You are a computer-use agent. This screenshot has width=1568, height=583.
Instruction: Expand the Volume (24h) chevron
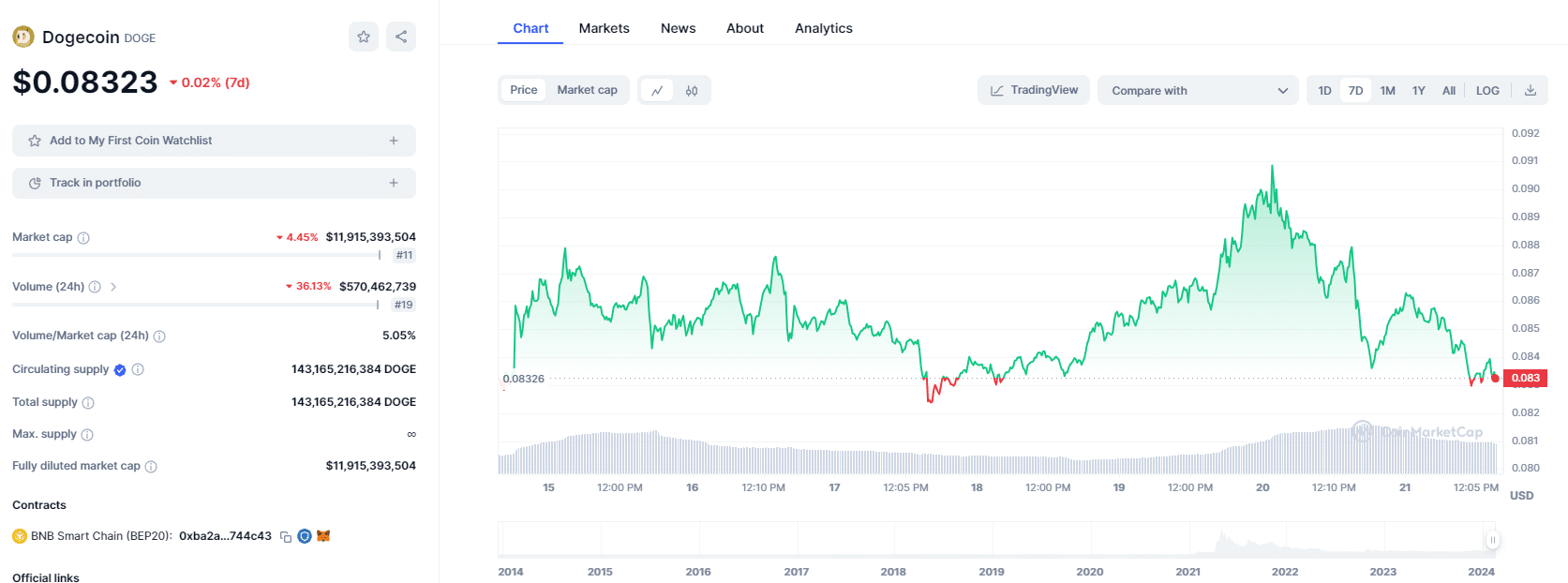point(113,287)
